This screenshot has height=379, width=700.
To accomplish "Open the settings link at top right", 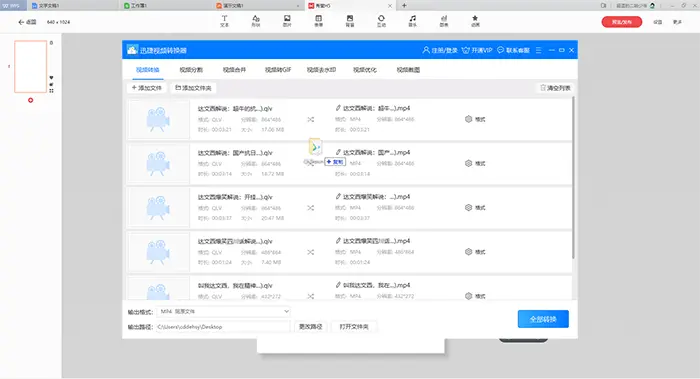I will click(658, 22).
